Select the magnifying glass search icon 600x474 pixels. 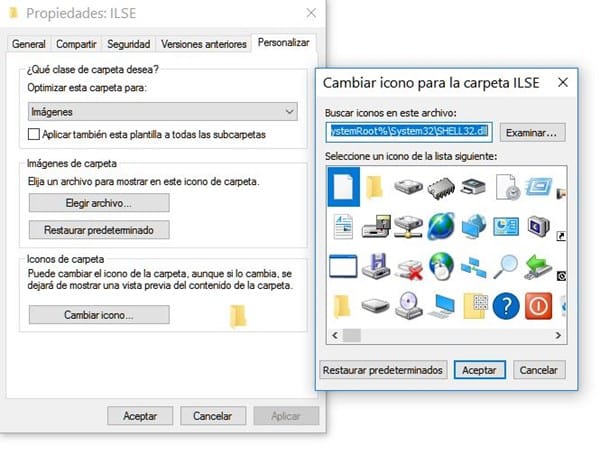pyautogui.click(x=505, y=267)
